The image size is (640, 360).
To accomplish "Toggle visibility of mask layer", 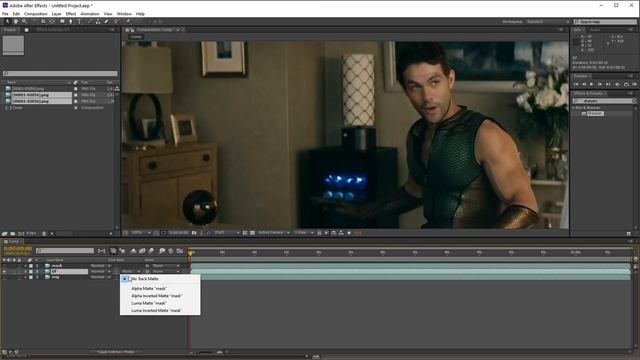I will [x=4, y=266].
